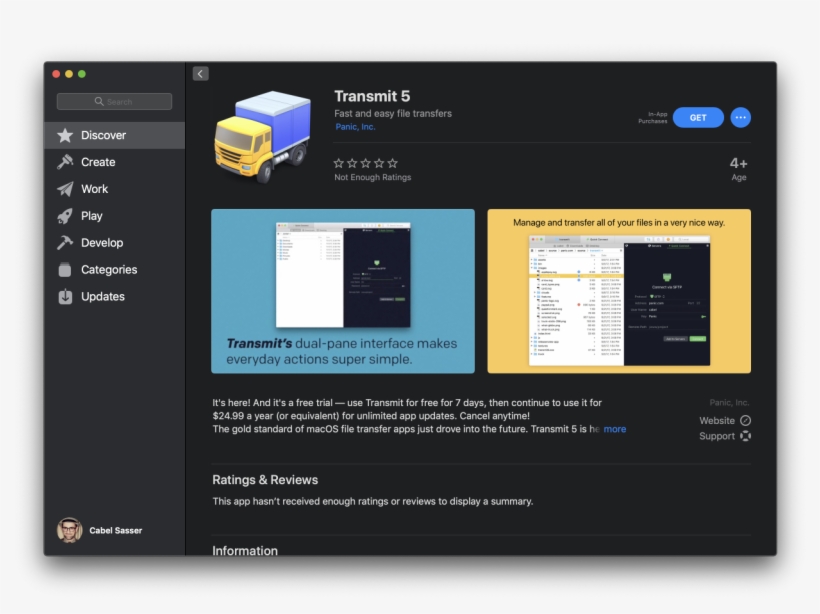The height and width of the screenshot is (614, 820).
Task: Switch to the Discover section label
Action: tap(102, 134)
